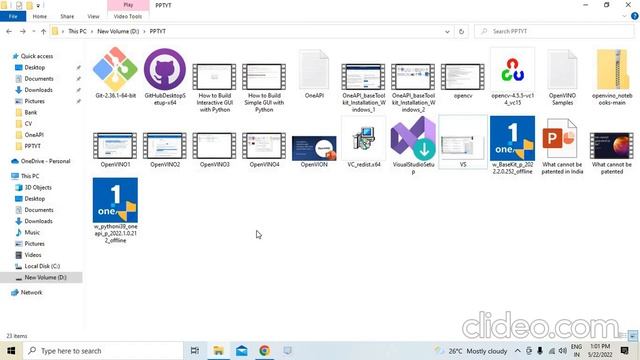The width and height of the screenshot is (640, 360).
Task: Select the VC_redist.x64 installer icon
Action: tap(363, 138)
